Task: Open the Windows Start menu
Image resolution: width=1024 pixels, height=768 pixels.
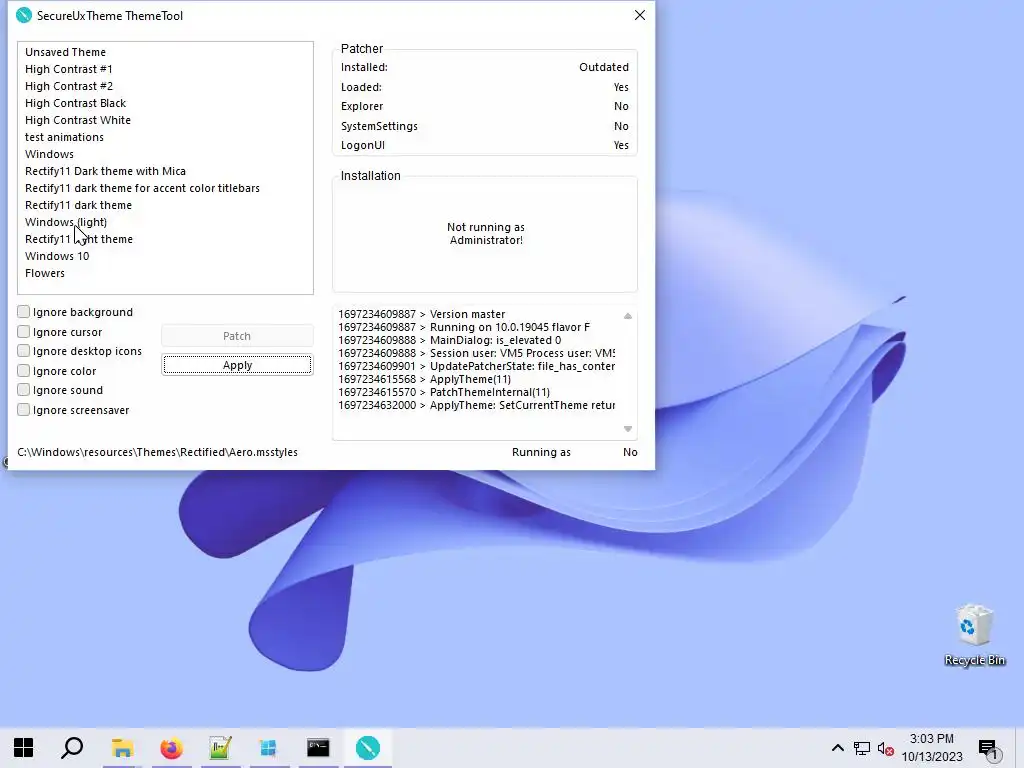Action: tap(24, 748)
